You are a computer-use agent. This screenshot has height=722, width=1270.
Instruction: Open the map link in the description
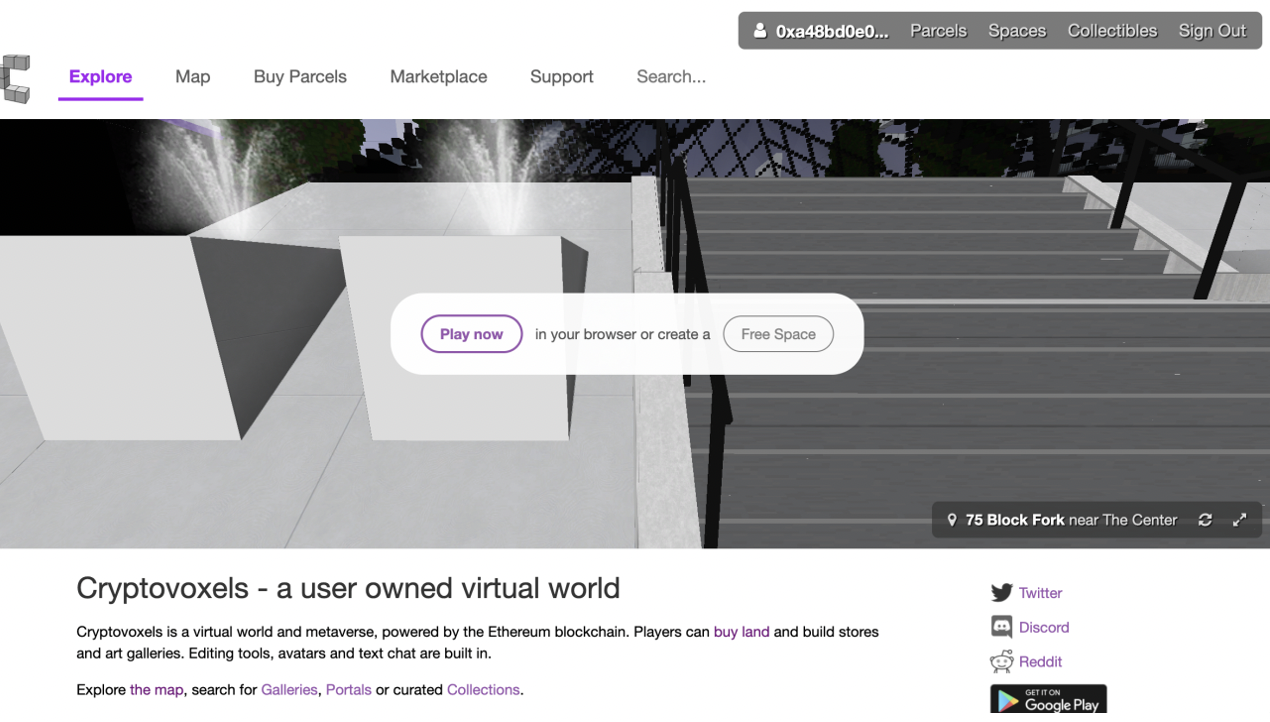(157, 690)
